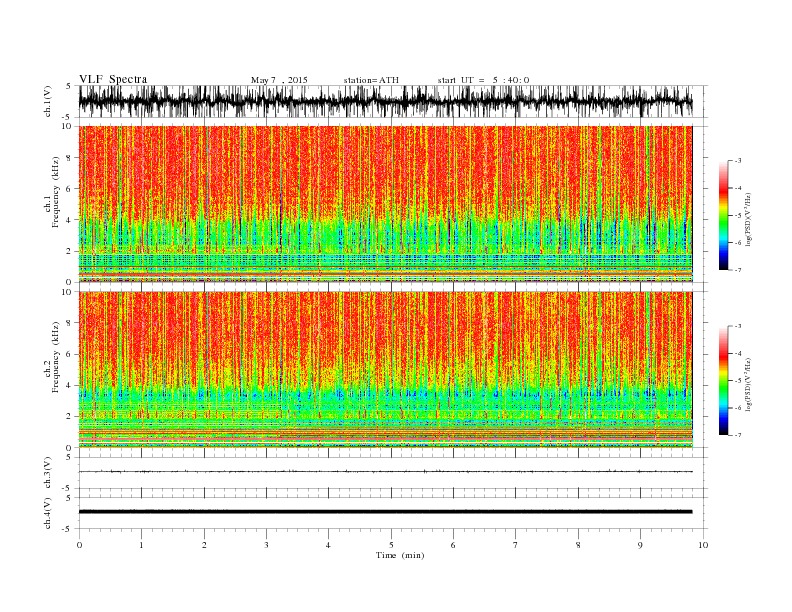Click the thick ch.4 voltage trace
Viewport: 792px width, 612px height.
[x=385, y=512]
